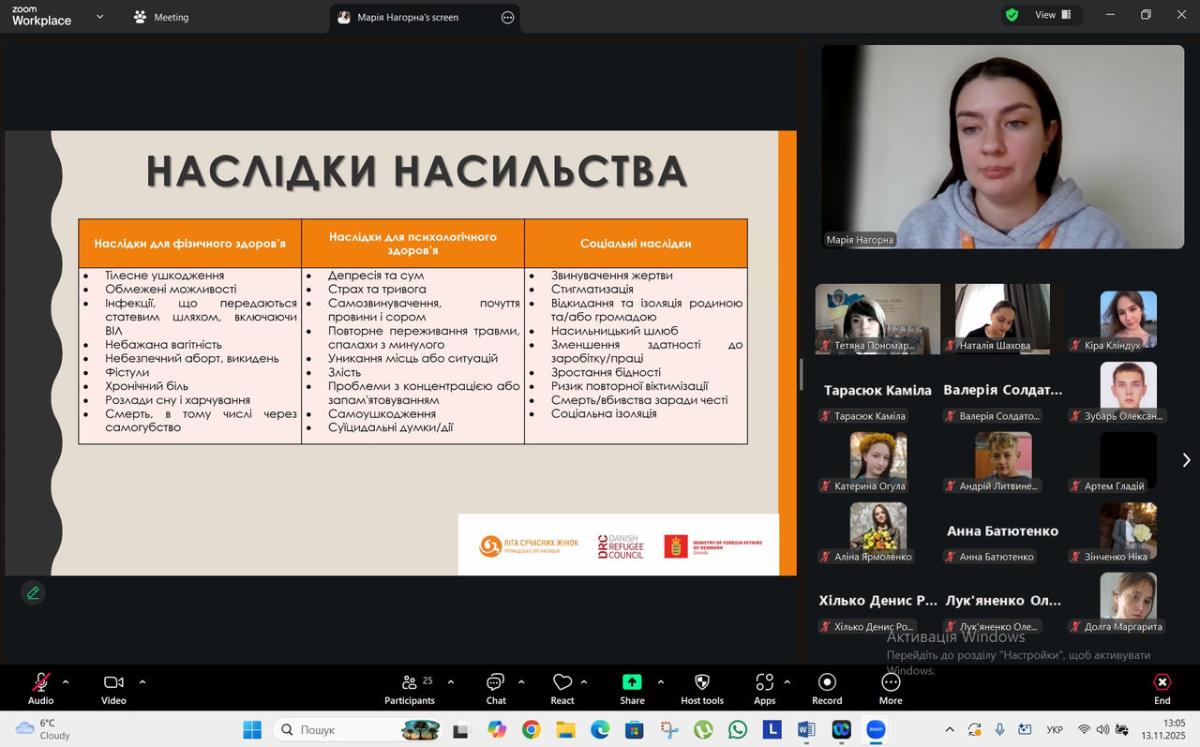Change layout using the View button

(x=1052, y=15)
